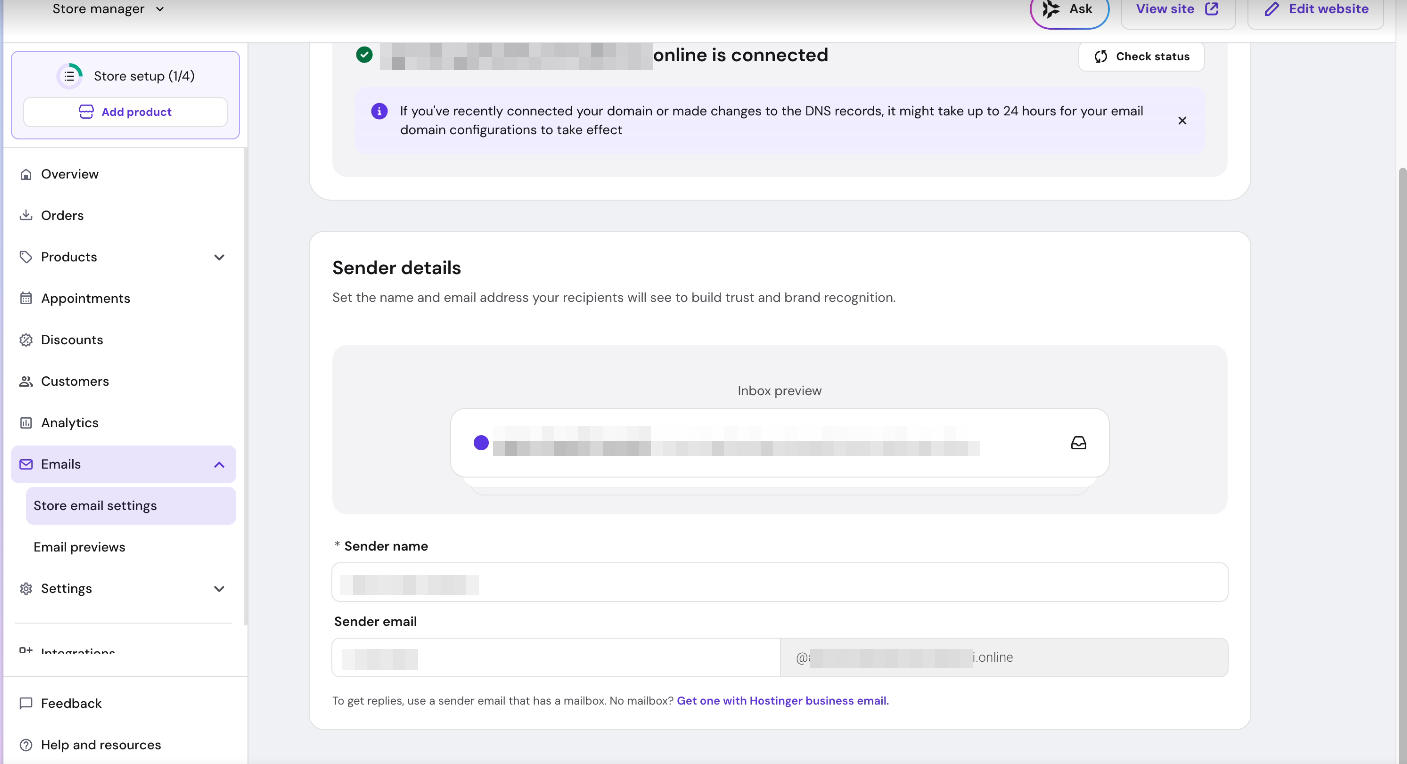The width and height of the screenshot is (1407, 764).
Task: Dismiss the DNS records notice
Action: click(1182, 121)
